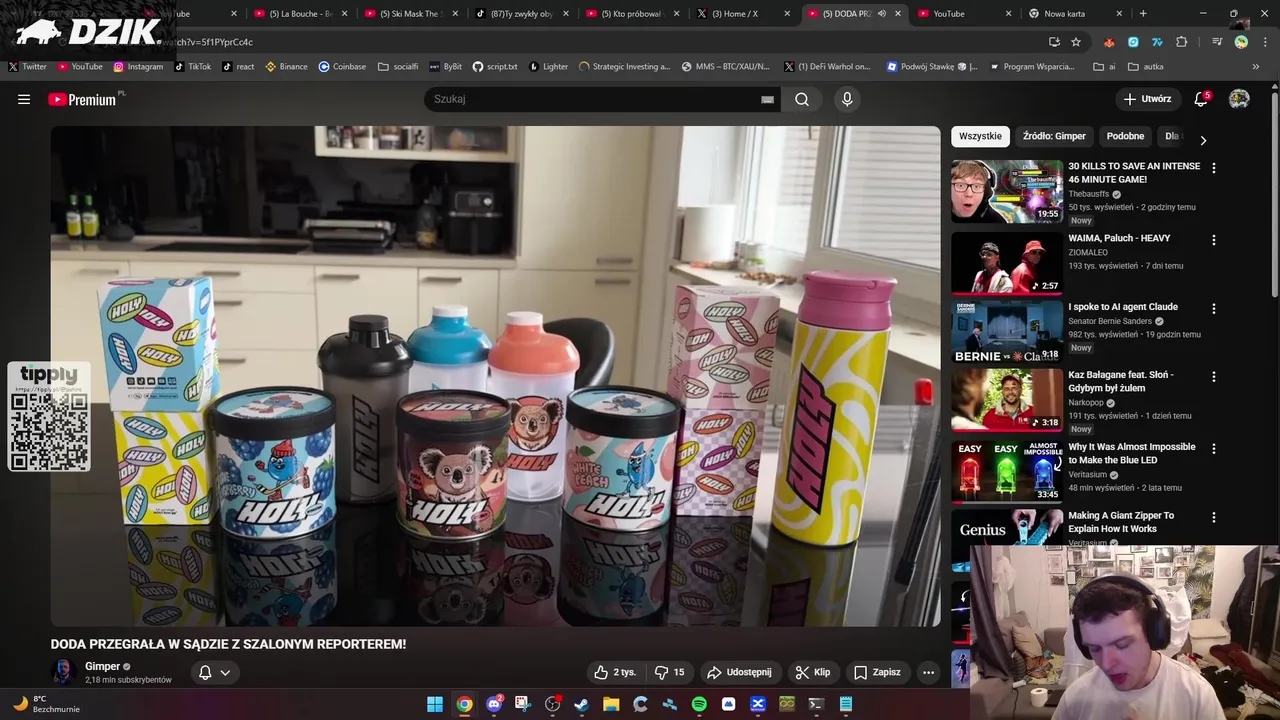The height and width of the screenshot is (720, 1280).
Task: Click the main video player
Action: point(495,376)
